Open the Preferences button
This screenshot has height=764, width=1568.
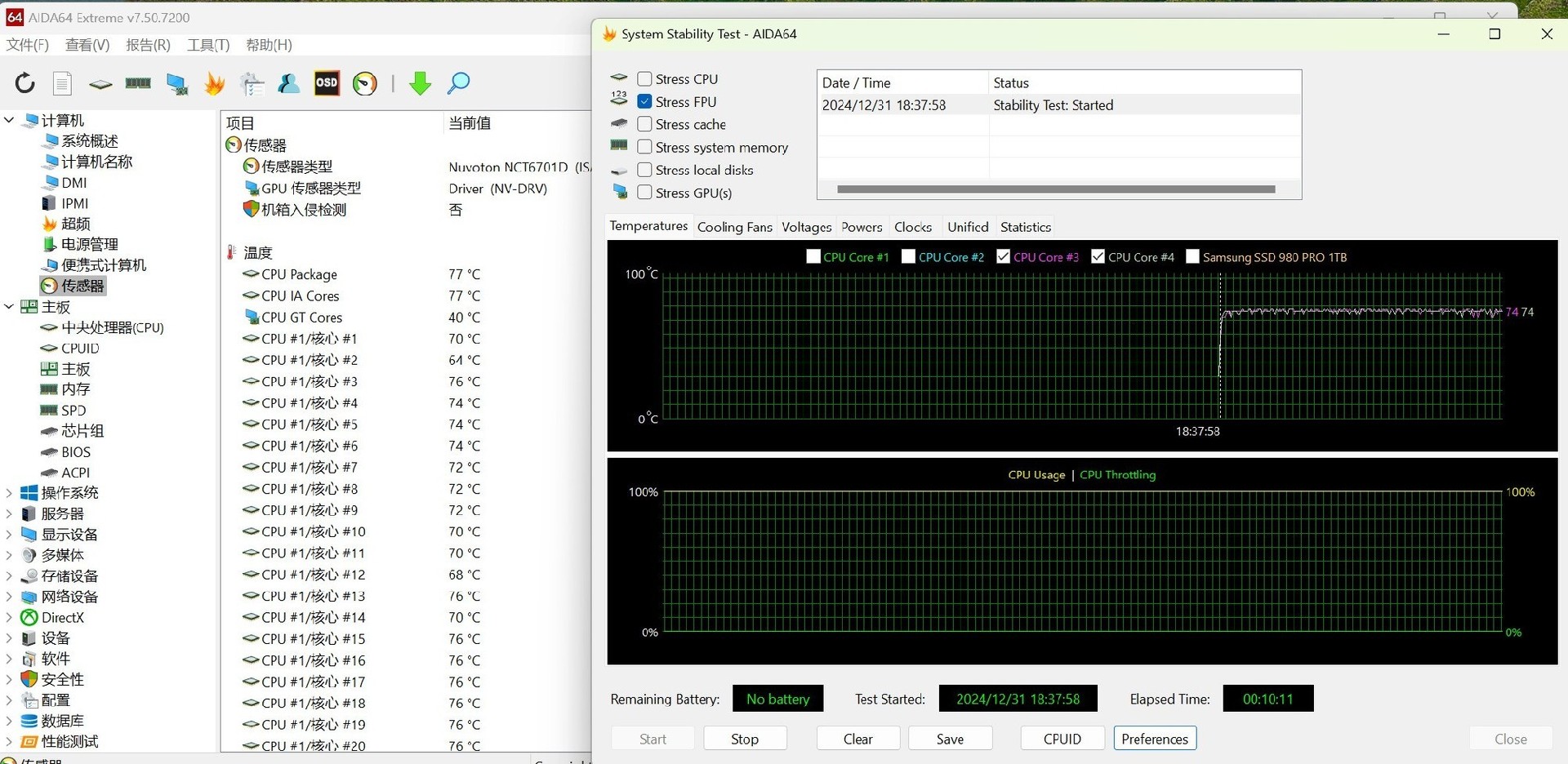pyautogui.click(x=1155, y=739)
